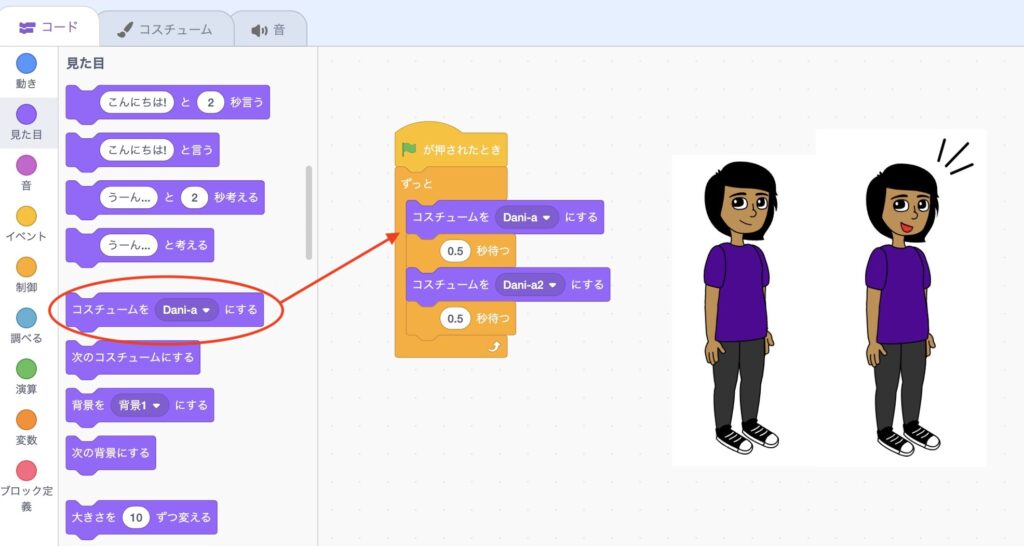The image size is (1024, 546).
Task: Select the 見た目 block category circle
Action: [26, 114]
